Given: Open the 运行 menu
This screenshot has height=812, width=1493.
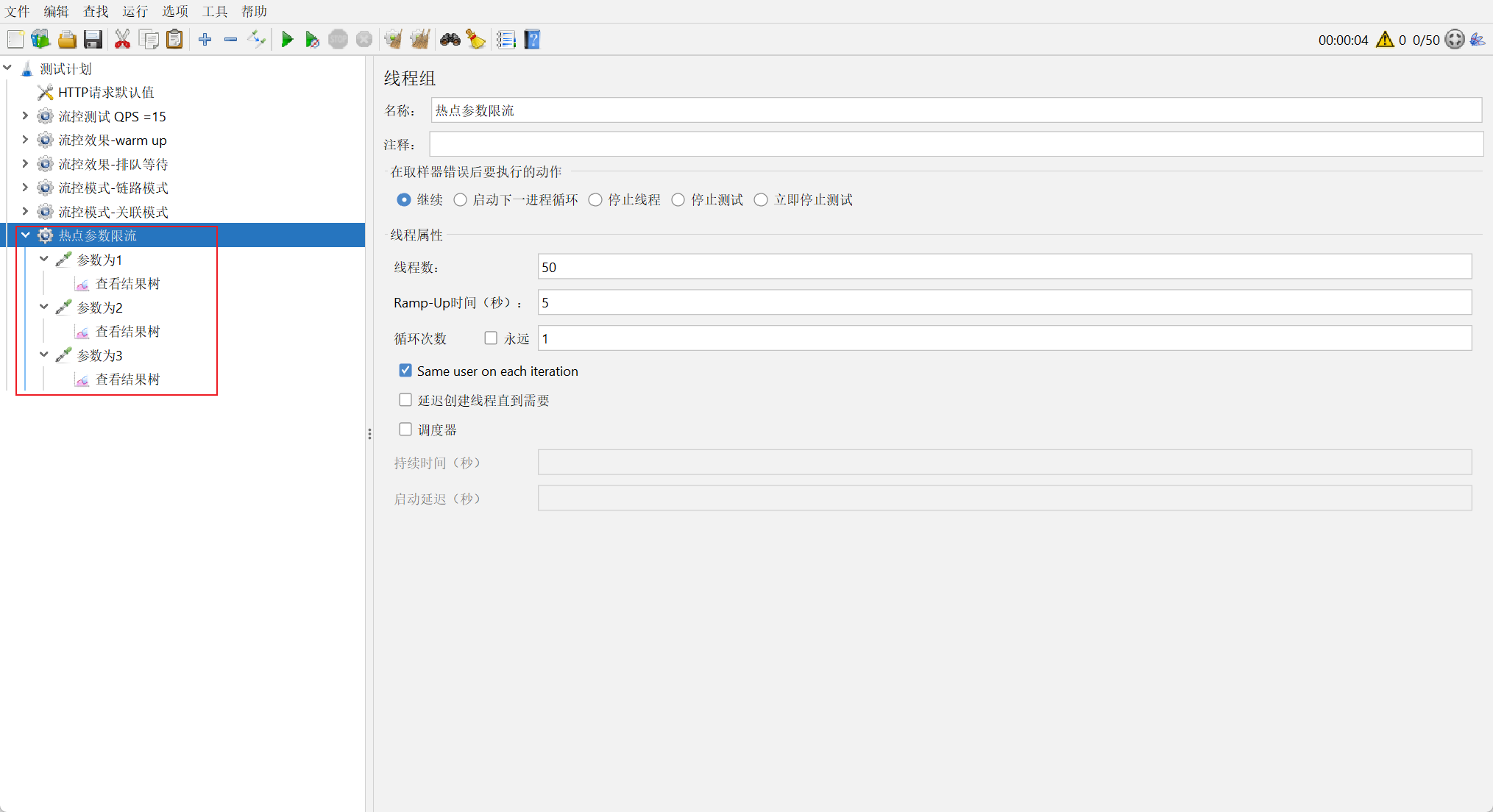Looking at the screenshot, I should point(135,11).
